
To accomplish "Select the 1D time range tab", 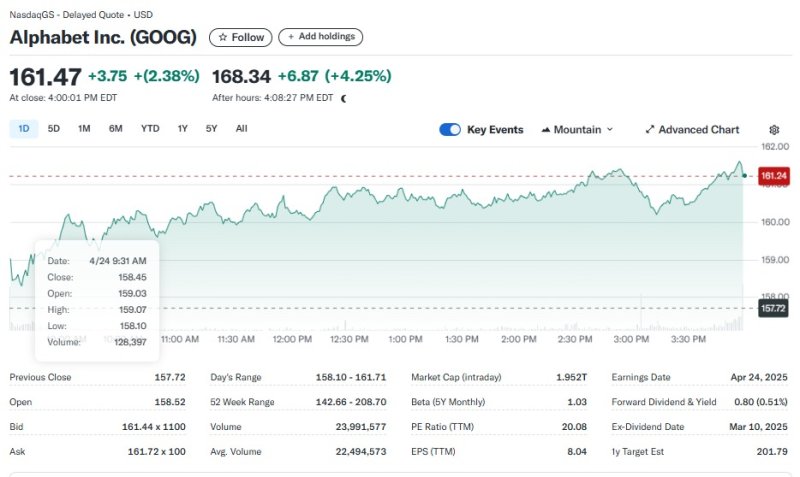I will click(24, 129).
